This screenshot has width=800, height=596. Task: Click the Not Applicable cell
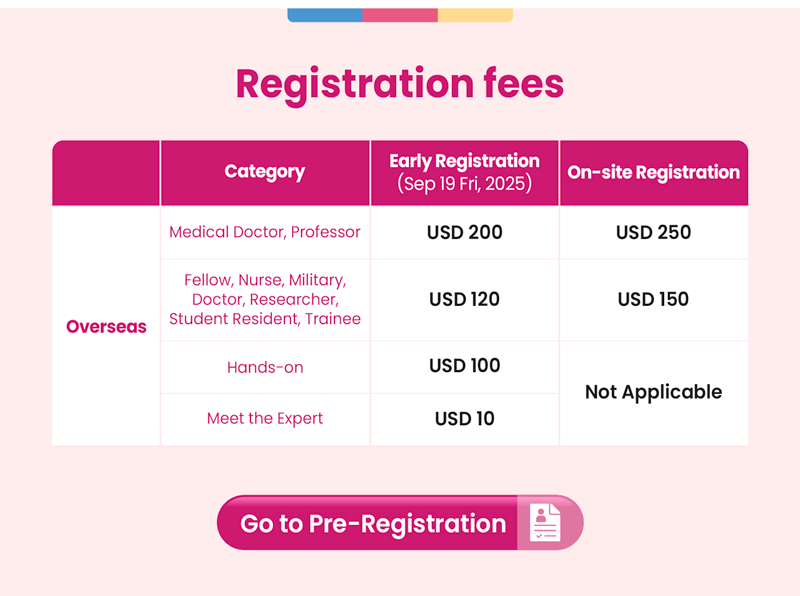(654, 392)
